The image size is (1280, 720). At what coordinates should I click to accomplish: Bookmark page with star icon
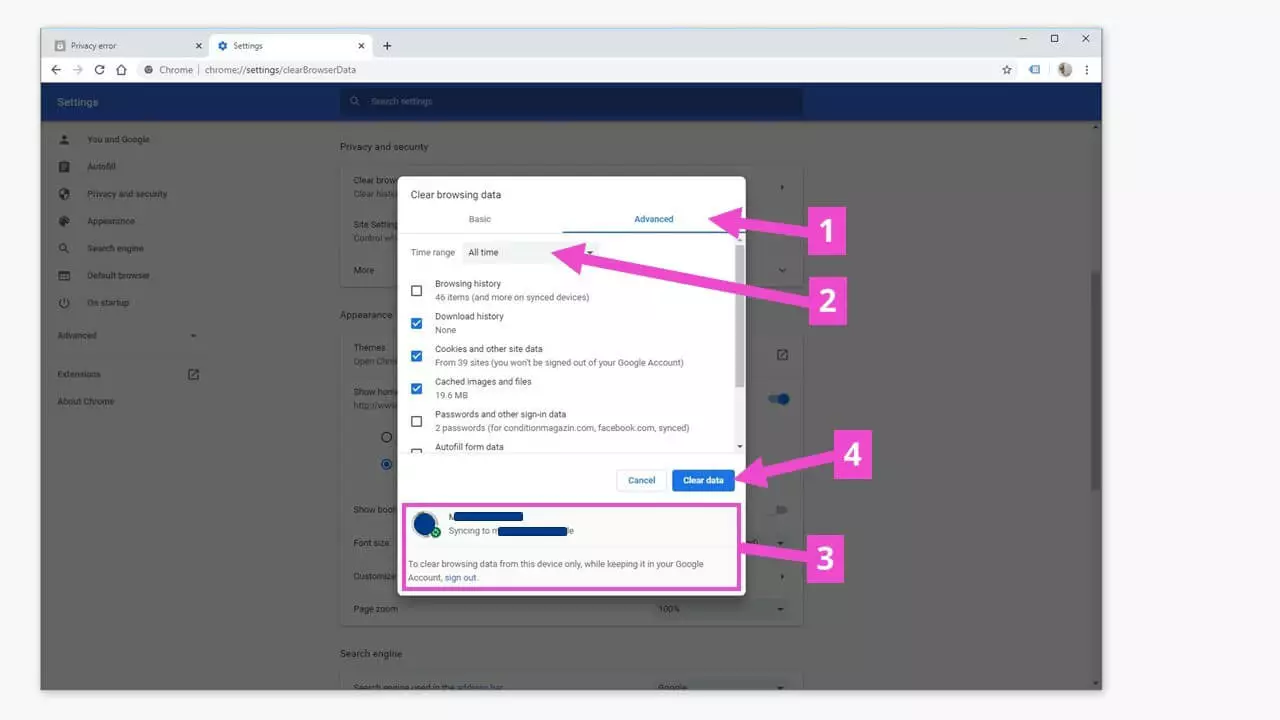click(x=1007, y=70)
